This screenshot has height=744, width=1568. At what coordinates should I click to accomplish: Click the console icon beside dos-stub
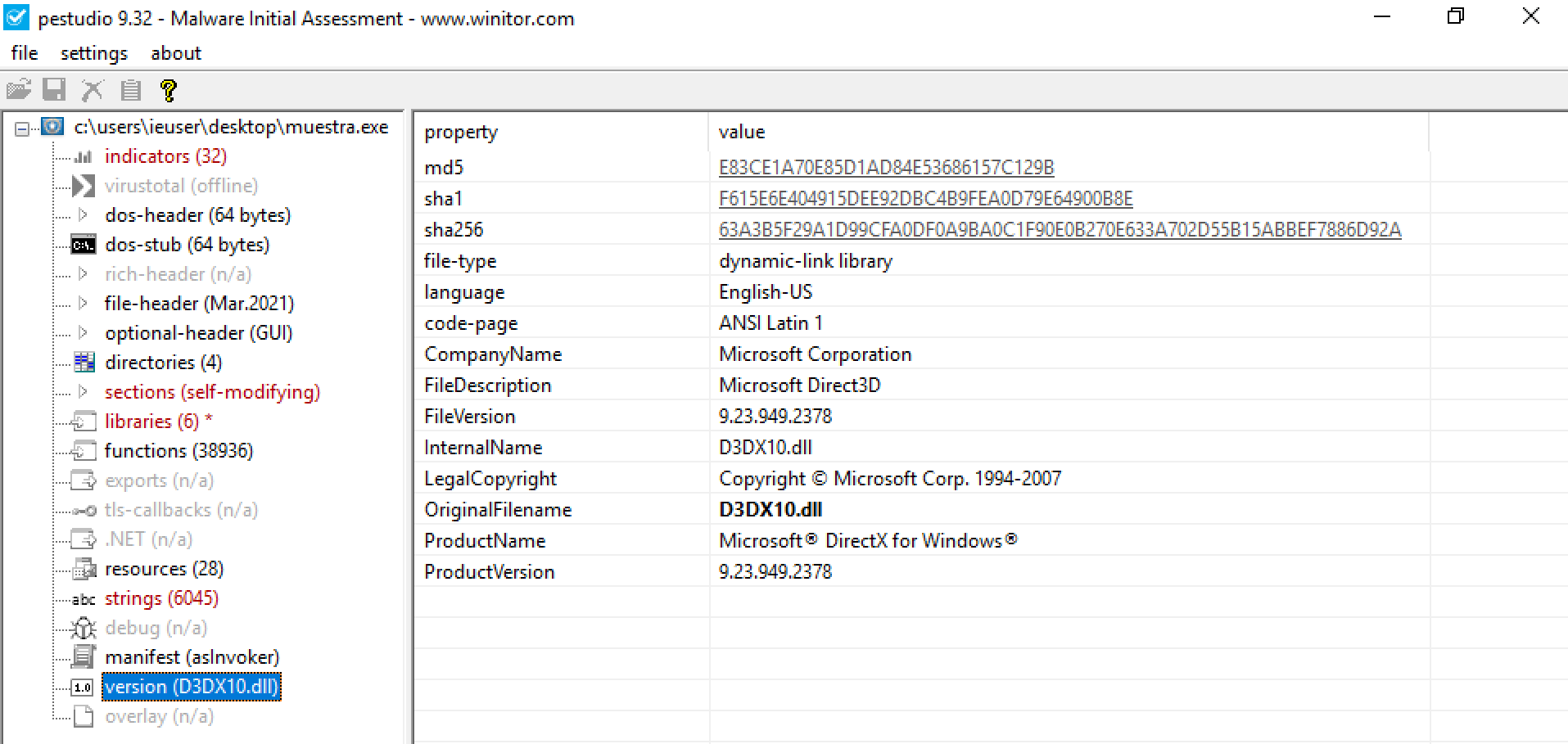84,245
